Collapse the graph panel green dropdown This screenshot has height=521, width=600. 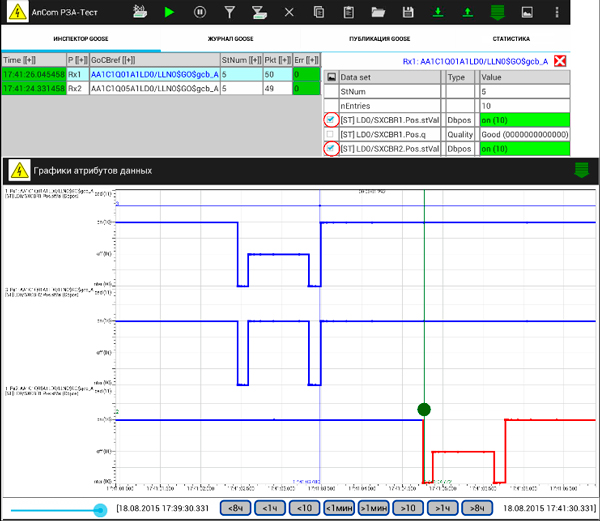(581, 170)
